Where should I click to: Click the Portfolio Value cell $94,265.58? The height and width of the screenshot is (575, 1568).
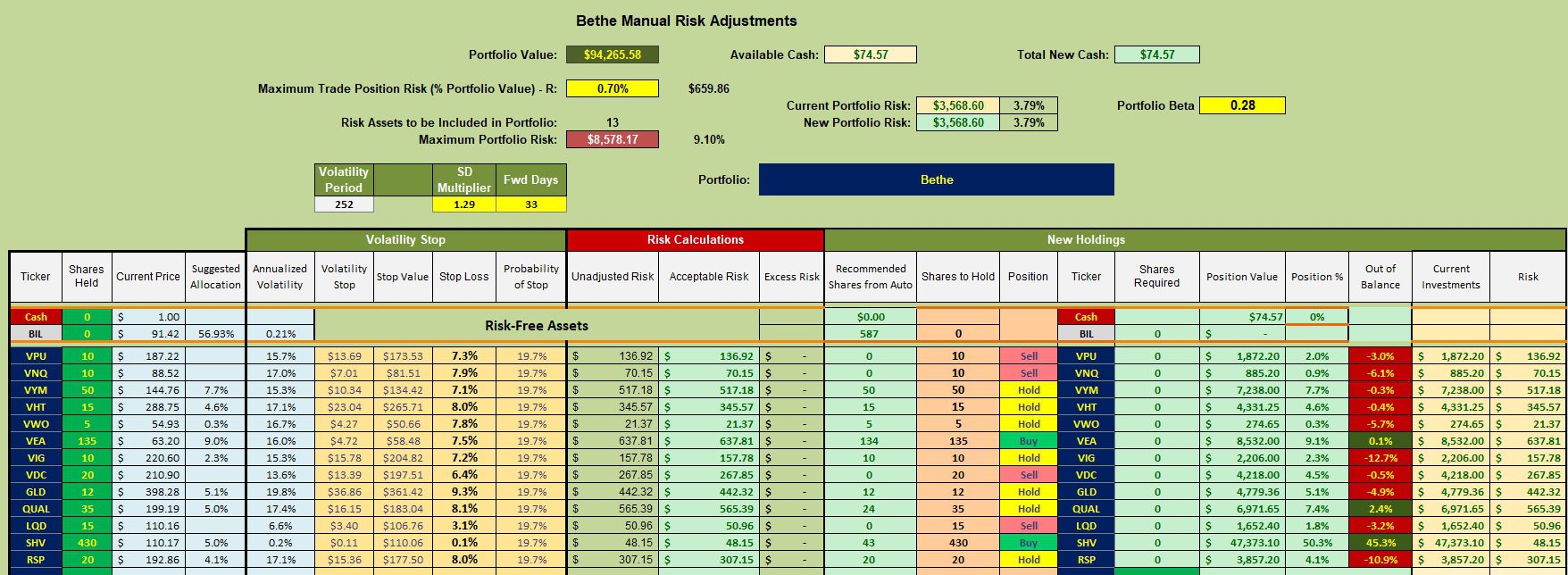[x=612, y=54]
